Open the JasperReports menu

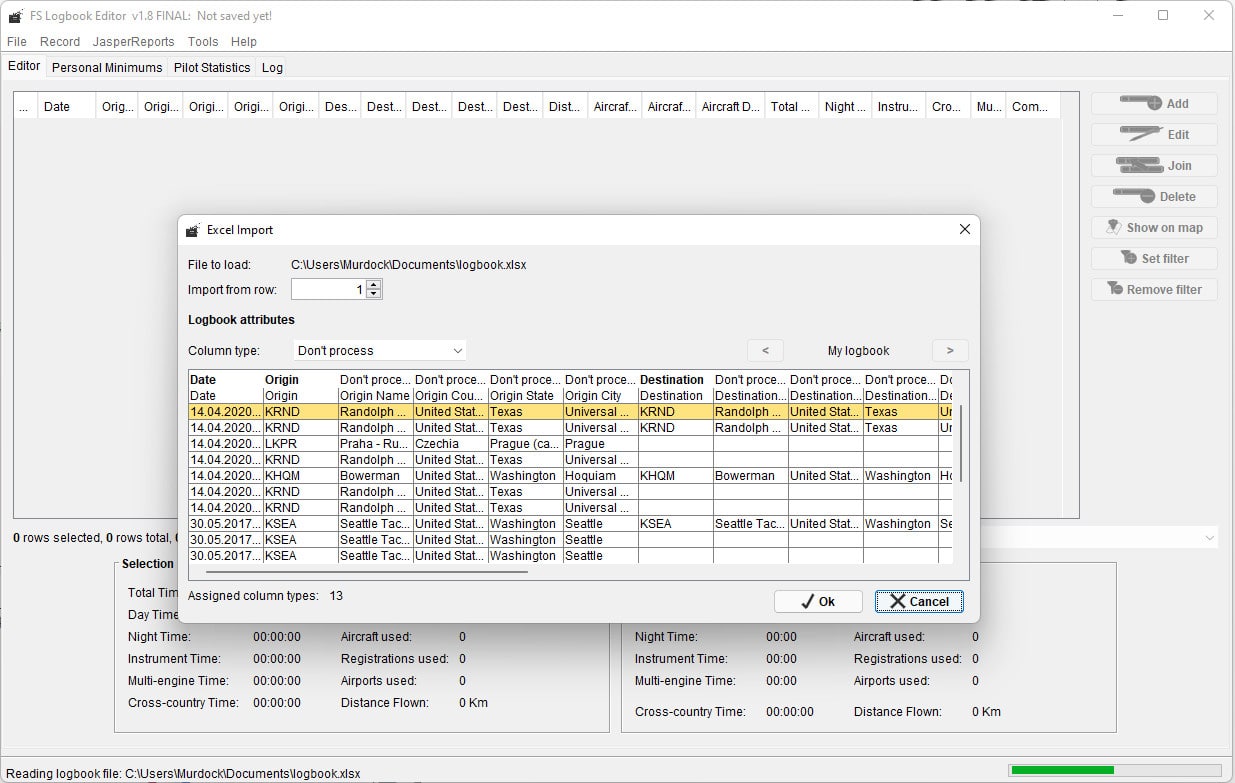133,42
